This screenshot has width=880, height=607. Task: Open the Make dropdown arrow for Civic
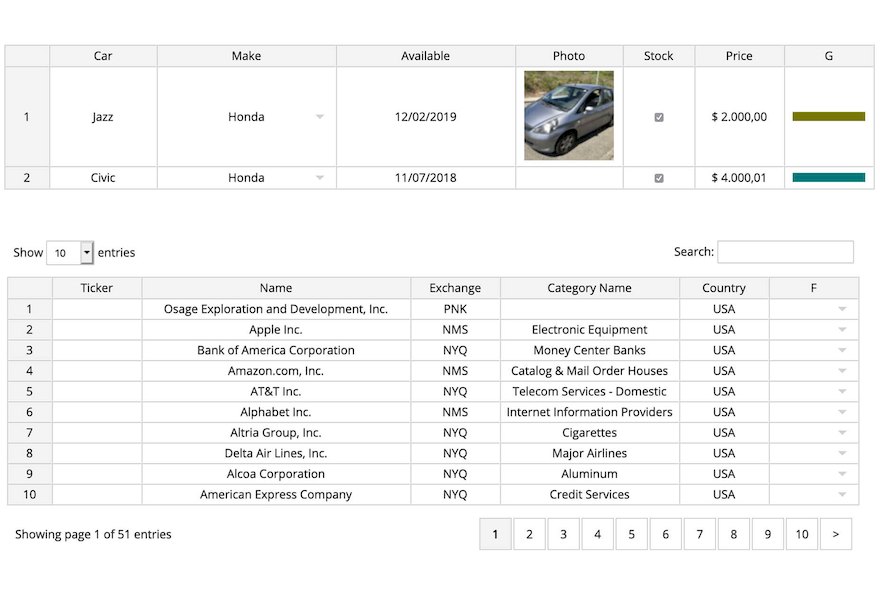(x=319, y=178)
